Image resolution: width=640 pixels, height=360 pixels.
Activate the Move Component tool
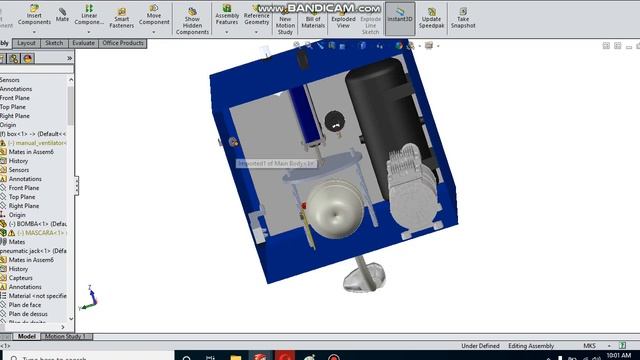tap(154, 15)
